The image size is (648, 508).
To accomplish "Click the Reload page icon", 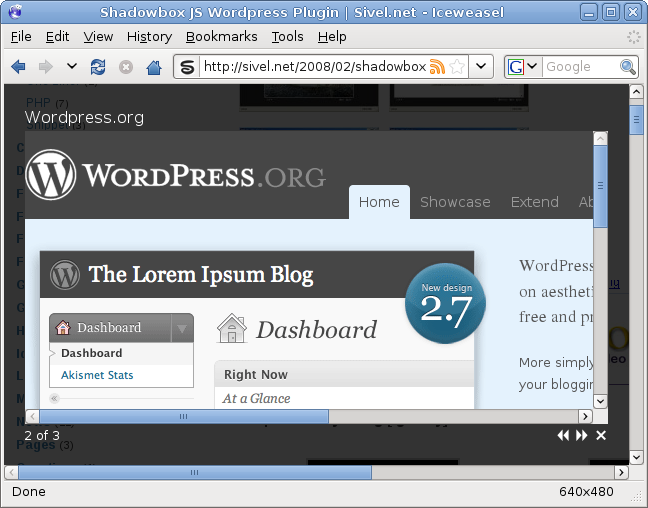I will click(x=98, y=67).
